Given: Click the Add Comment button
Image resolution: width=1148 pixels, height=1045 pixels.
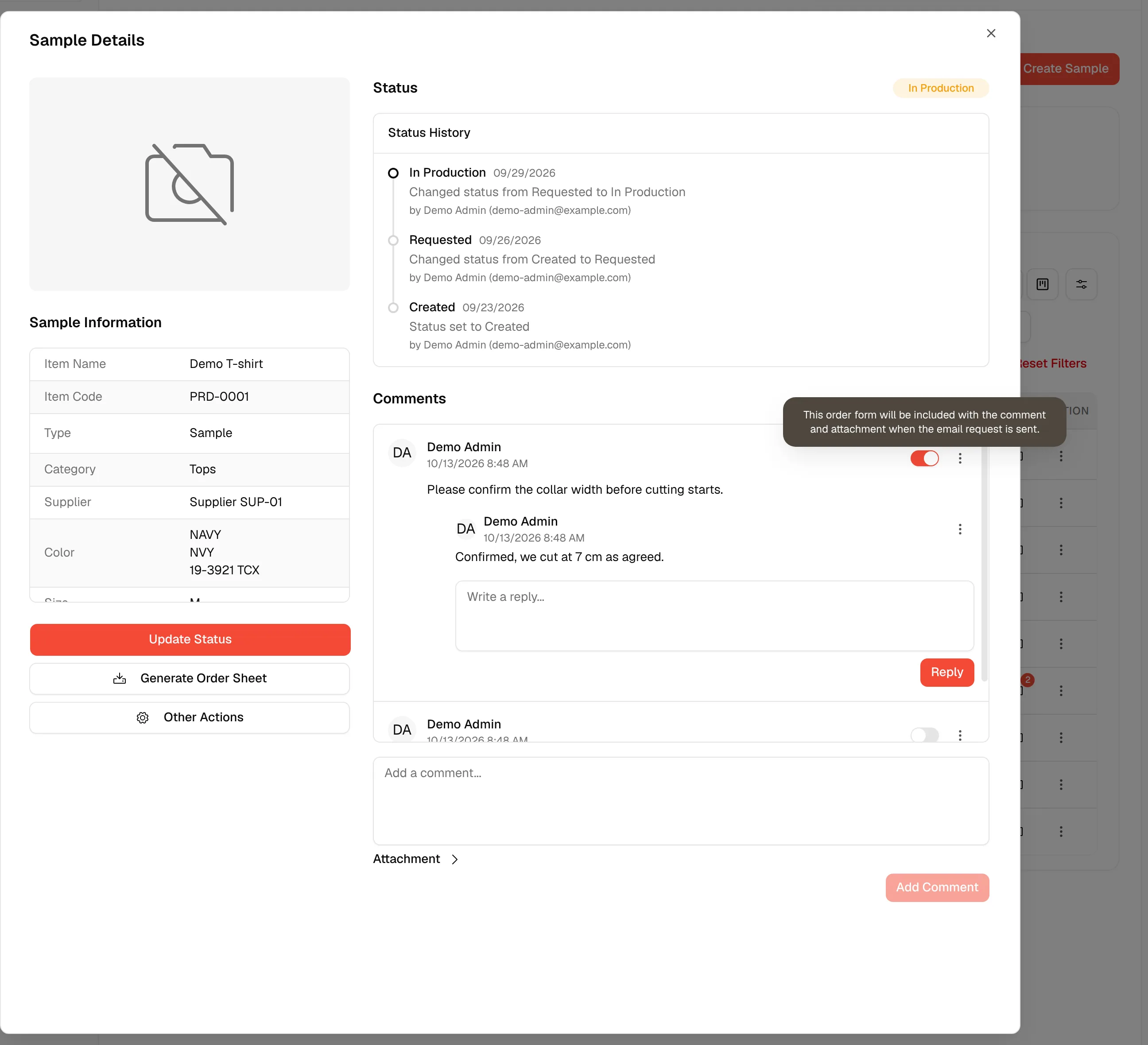Looking at the screenshot, I should (x=937, y=887).
